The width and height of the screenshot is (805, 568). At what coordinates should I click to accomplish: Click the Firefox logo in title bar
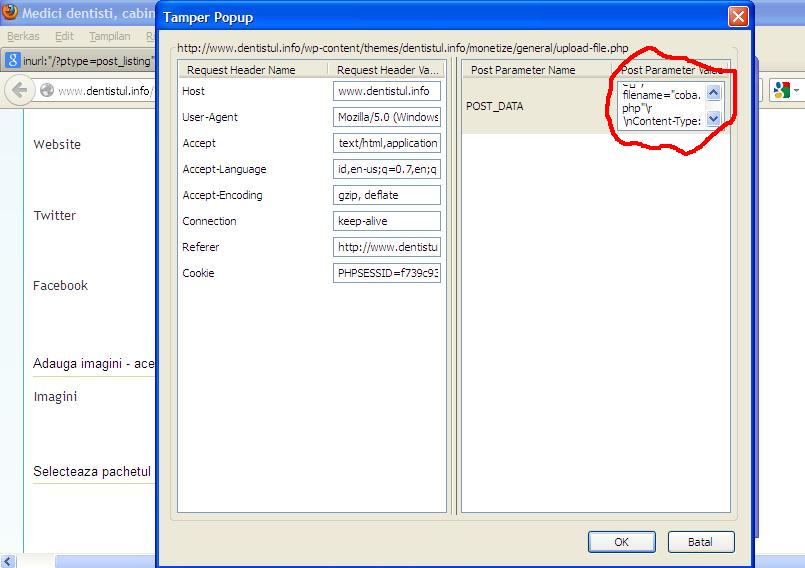(x=10, y=12)
